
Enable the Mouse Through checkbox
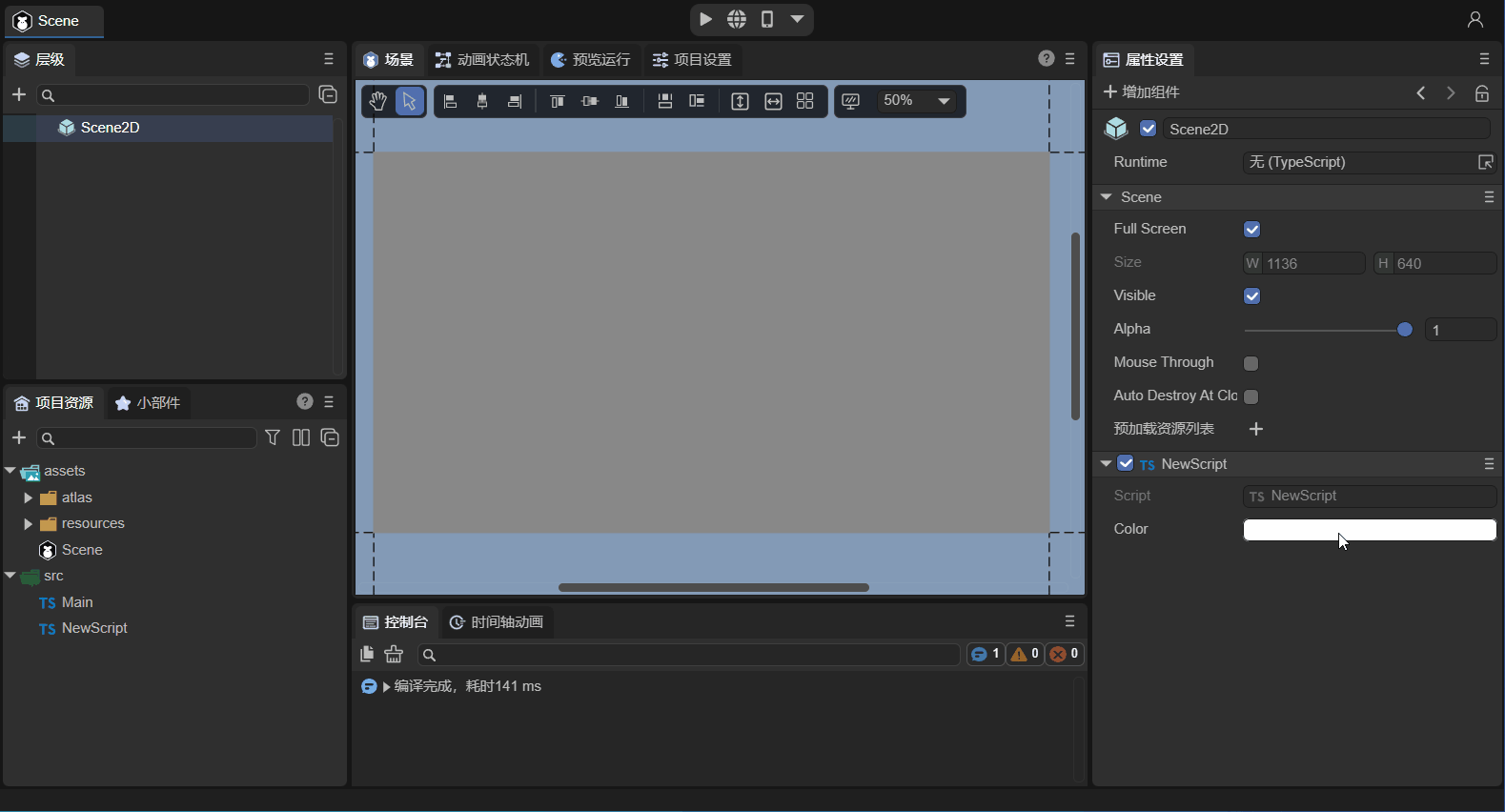(x=1251, y=363)
